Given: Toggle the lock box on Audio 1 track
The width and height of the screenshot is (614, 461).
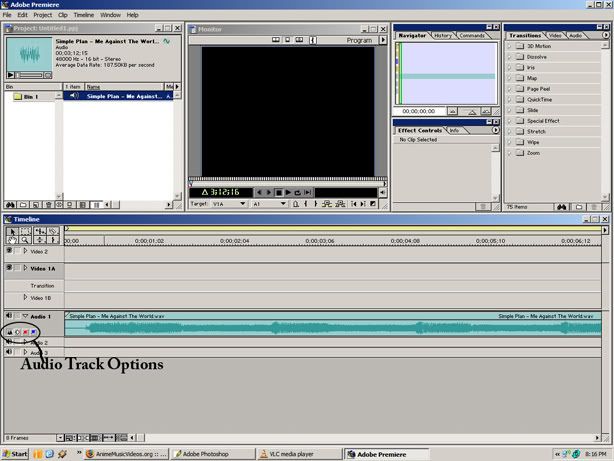Looking at the screenshot, I should (17, 316).
